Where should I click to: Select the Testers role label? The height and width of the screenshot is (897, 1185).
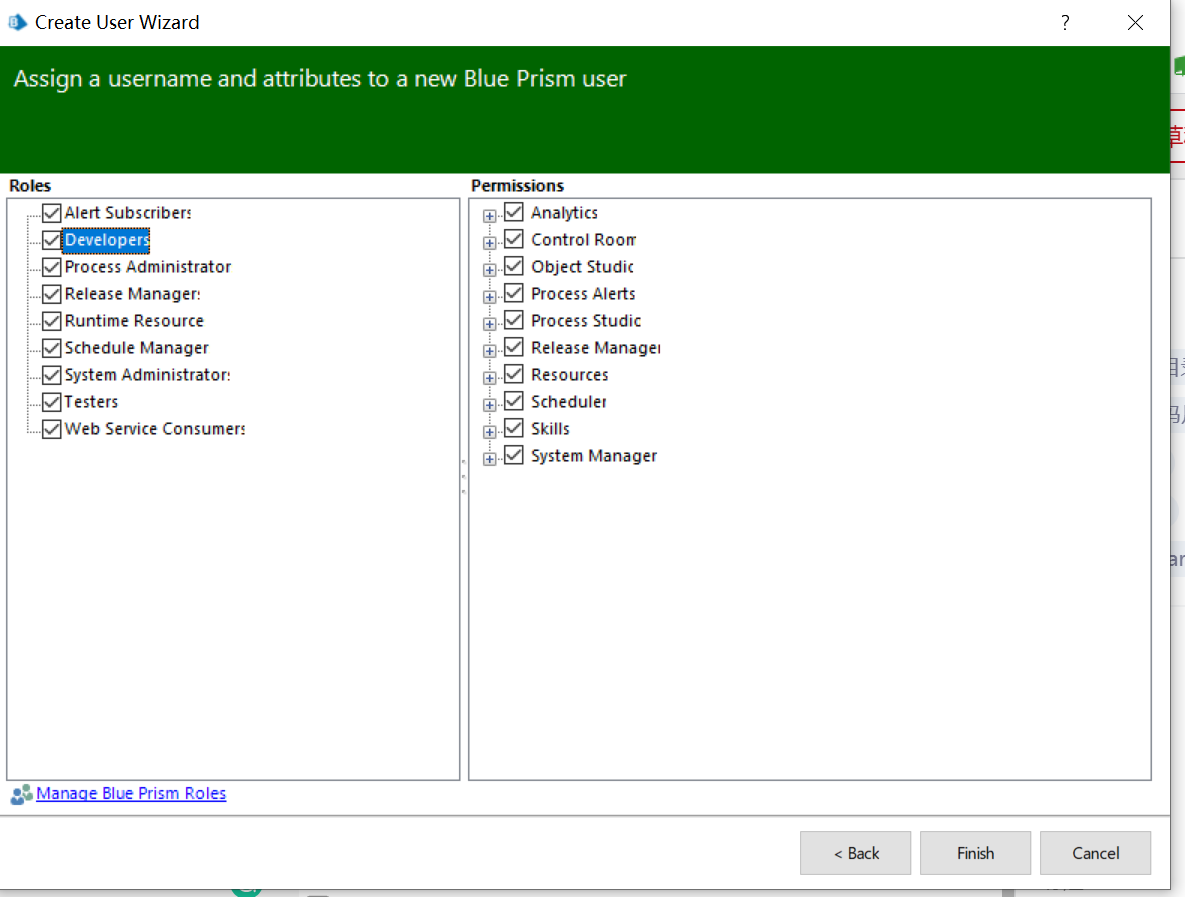coord(91,402)
